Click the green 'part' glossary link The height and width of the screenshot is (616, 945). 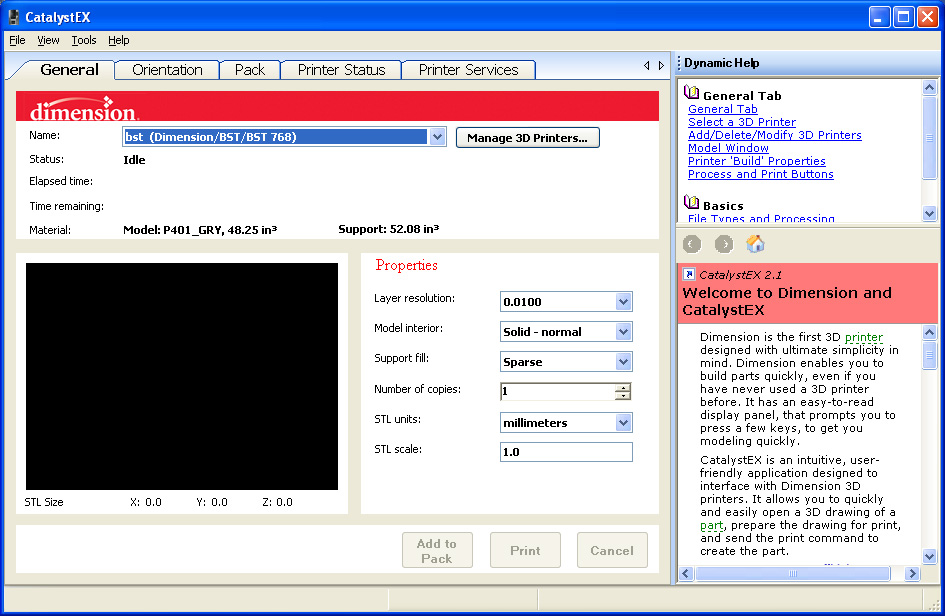(x=711, y=526)
